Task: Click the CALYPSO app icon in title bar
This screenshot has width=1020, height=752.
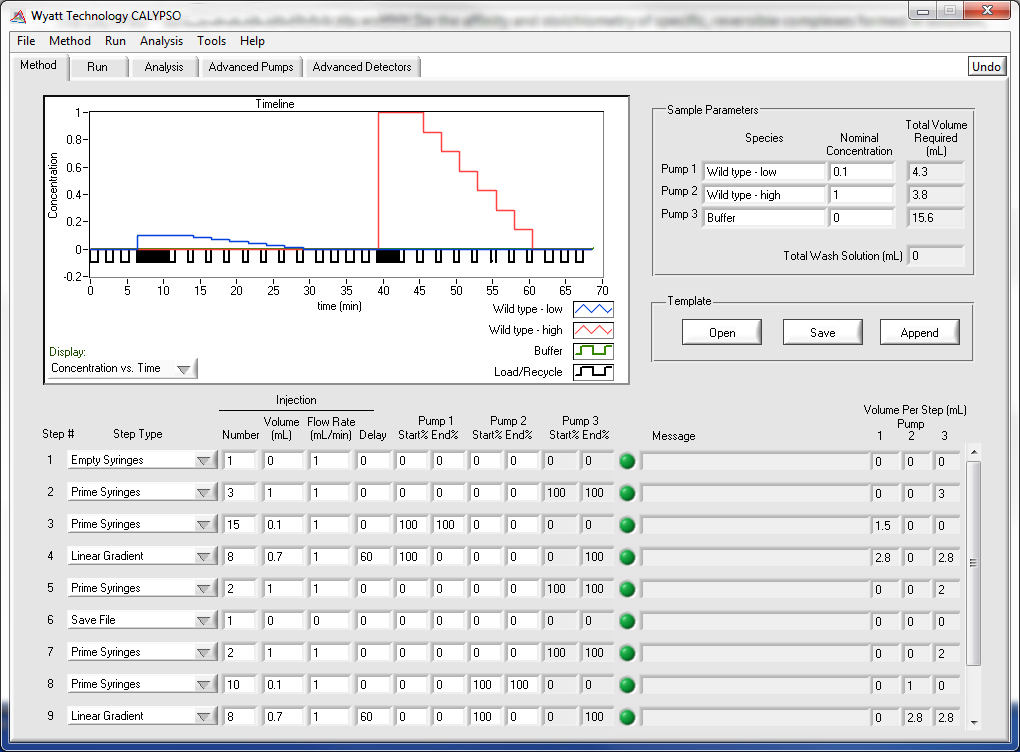Action: [x=17, y=16]
